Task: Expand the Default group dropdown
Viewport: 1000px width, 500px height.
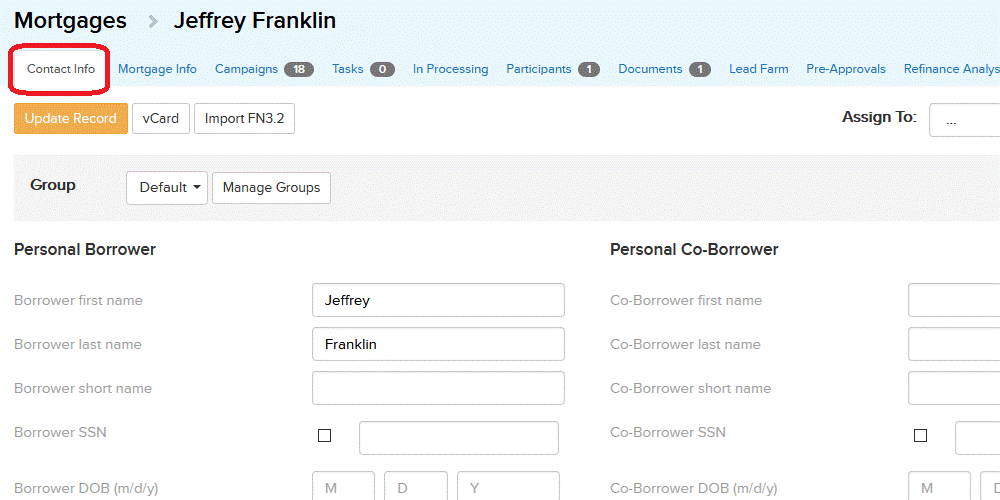Action: point(167,188)
